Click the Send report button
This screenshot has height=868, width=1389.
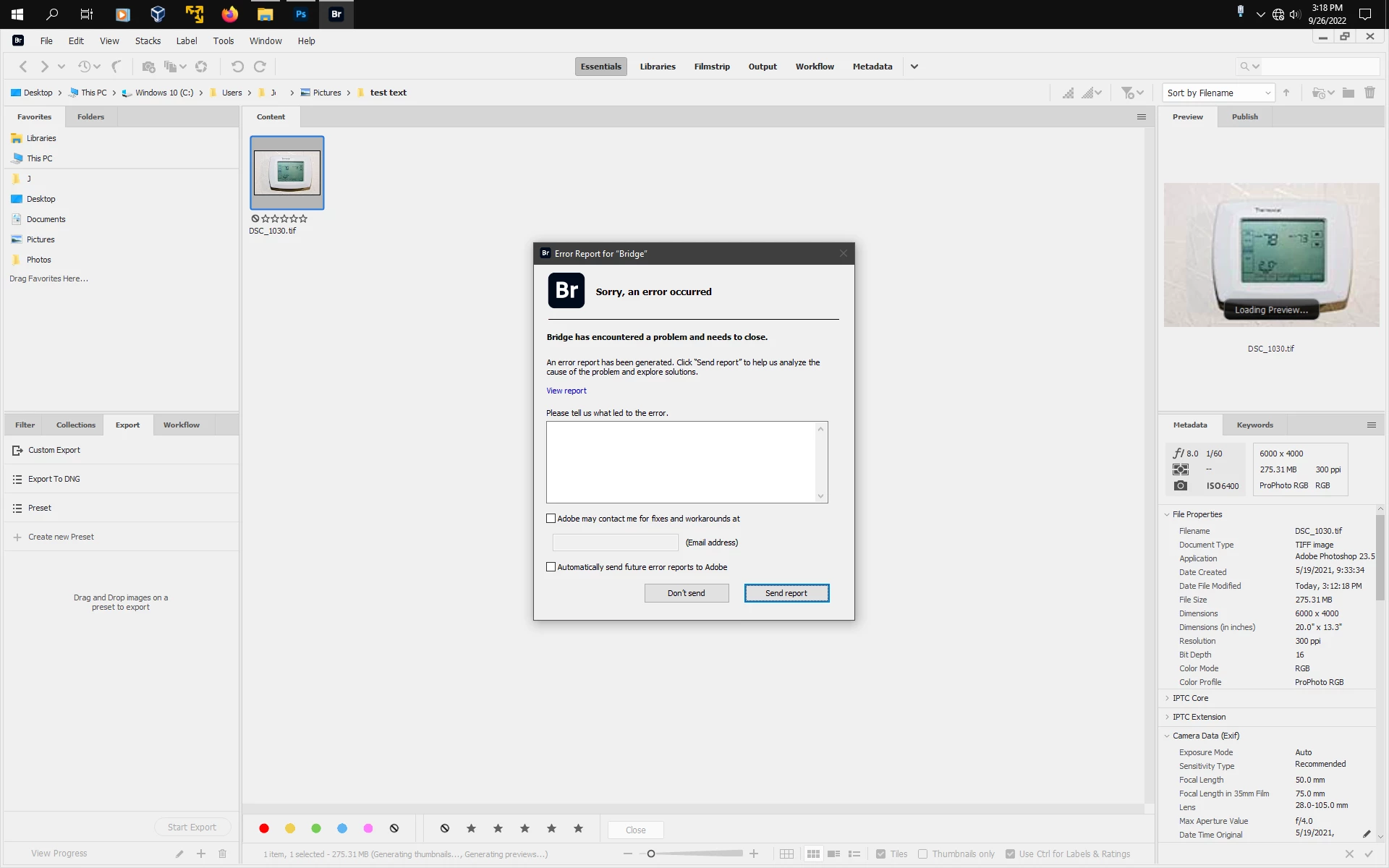point(786,593)
